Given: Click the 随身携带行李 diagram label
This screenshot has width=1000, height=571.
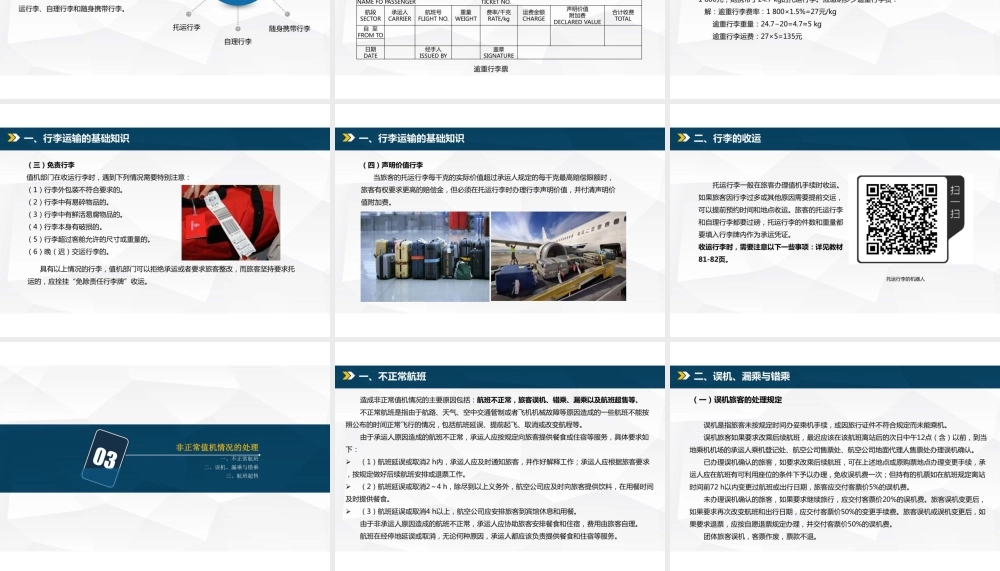Looking at the screenshot, I should [x=290, y=29].
